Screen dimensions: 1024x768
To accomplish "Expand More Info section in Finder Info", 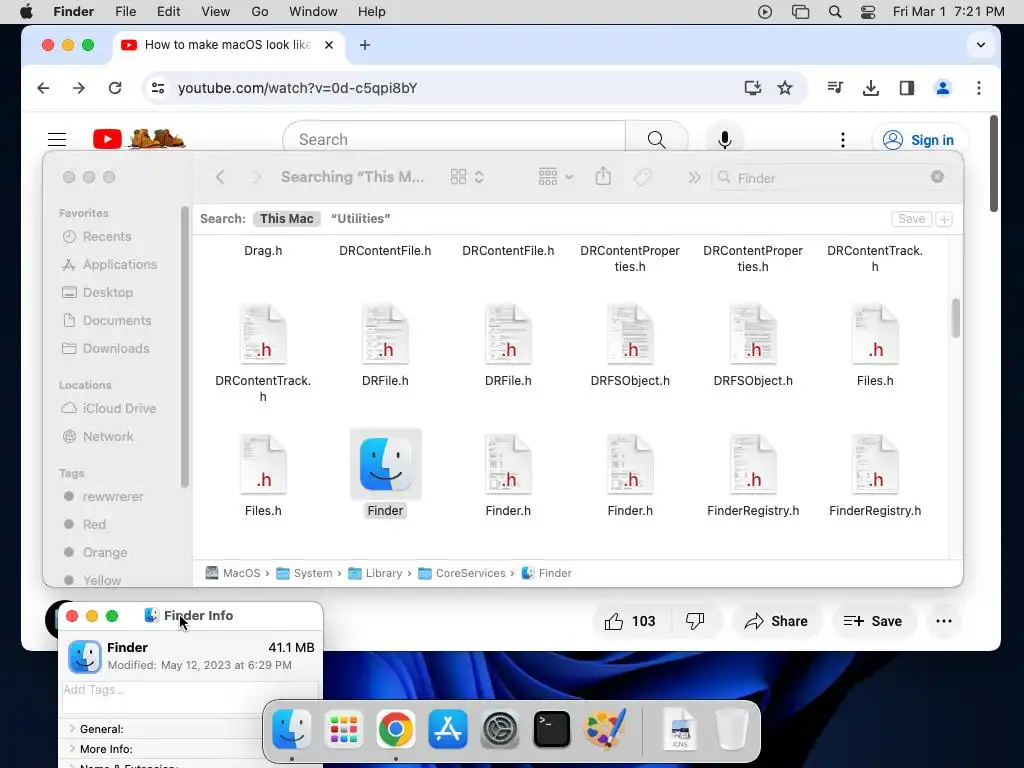I will coord(73,749).
